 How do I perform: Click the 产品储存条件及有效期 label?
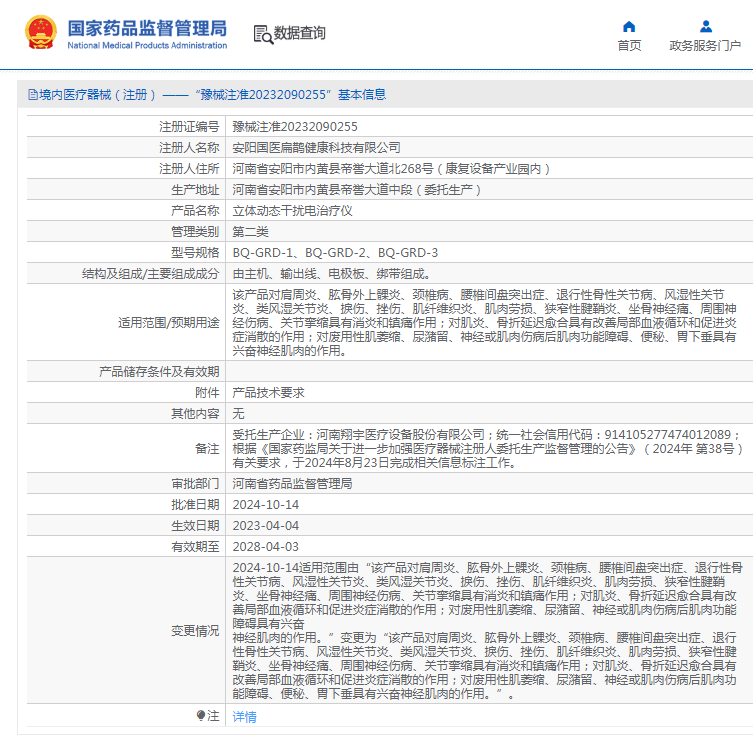tap(159, 372)
